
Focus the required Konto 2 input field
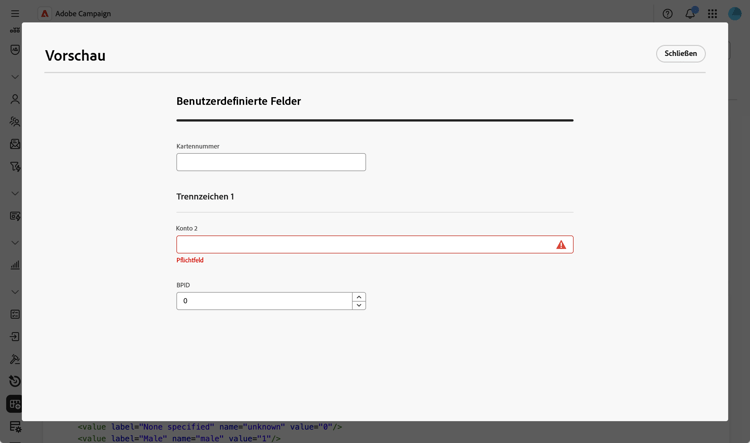375,244
